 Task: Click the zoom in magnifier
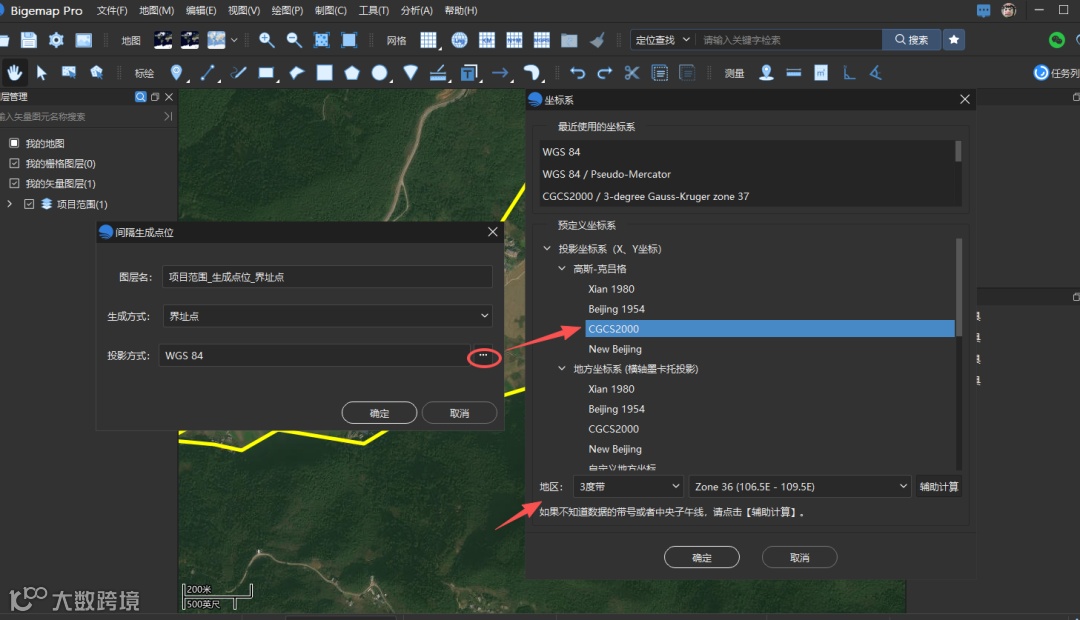pos(267,40)
